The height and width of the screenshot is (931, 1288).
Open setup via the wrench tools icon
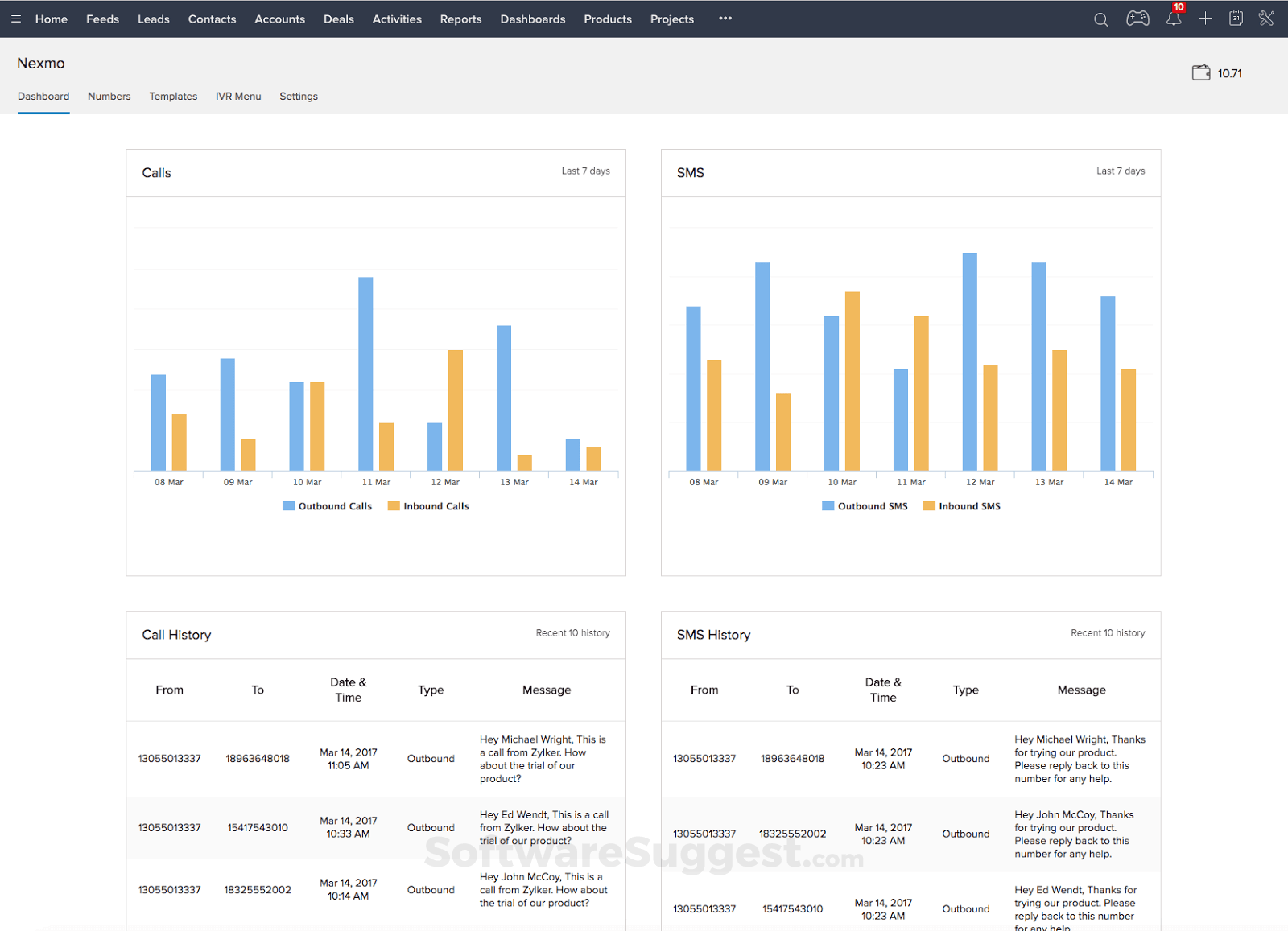pyautogui.click(x=1266, y=19)
